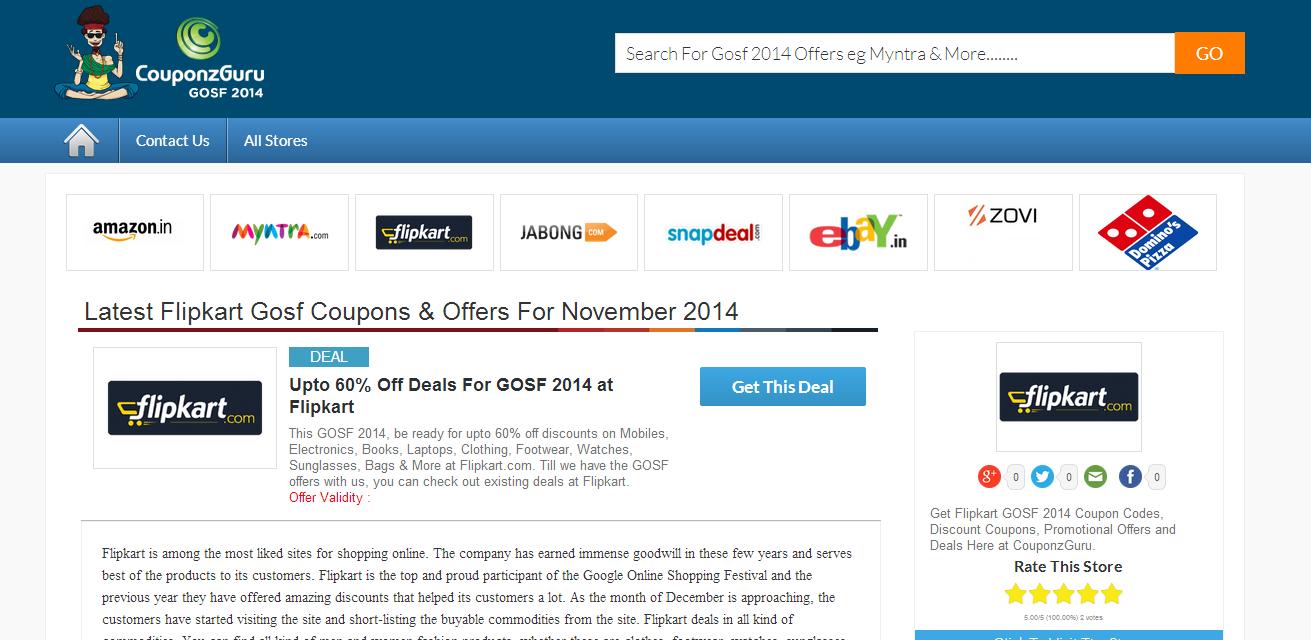The image size is (1311, 640).
Task: Share on Facebook icon in sidebar
Action: (1130, 477)
